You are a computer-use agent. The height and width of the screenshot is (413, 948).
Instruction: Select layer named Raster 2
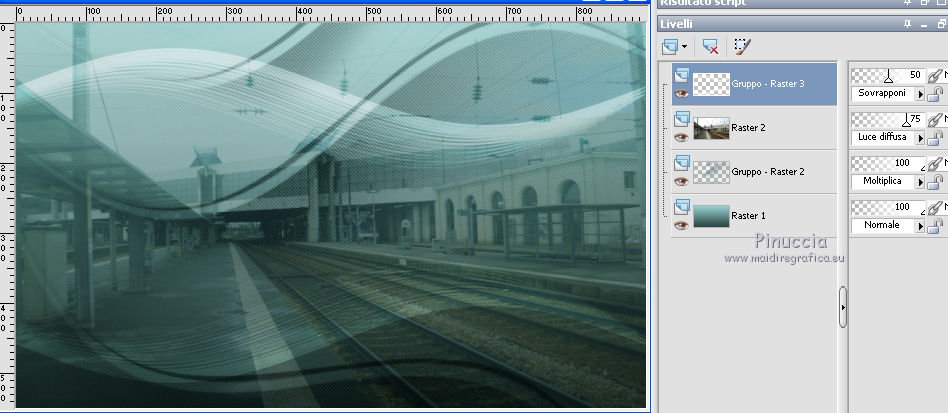click(x=748, y=128)
